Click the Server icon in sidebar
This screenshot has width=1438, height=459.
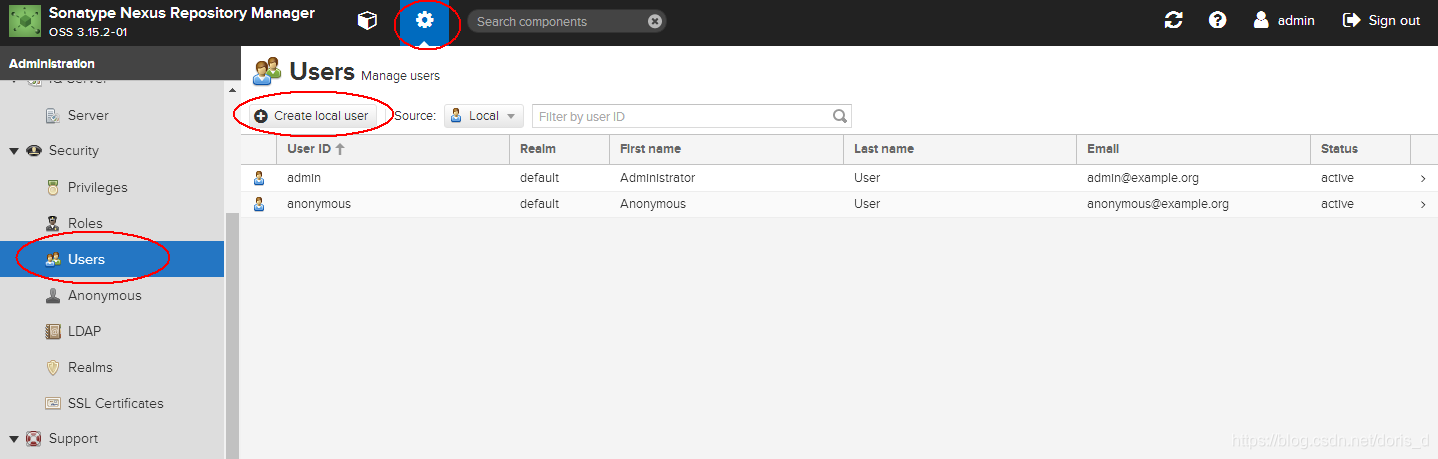[x=54, y=116]
